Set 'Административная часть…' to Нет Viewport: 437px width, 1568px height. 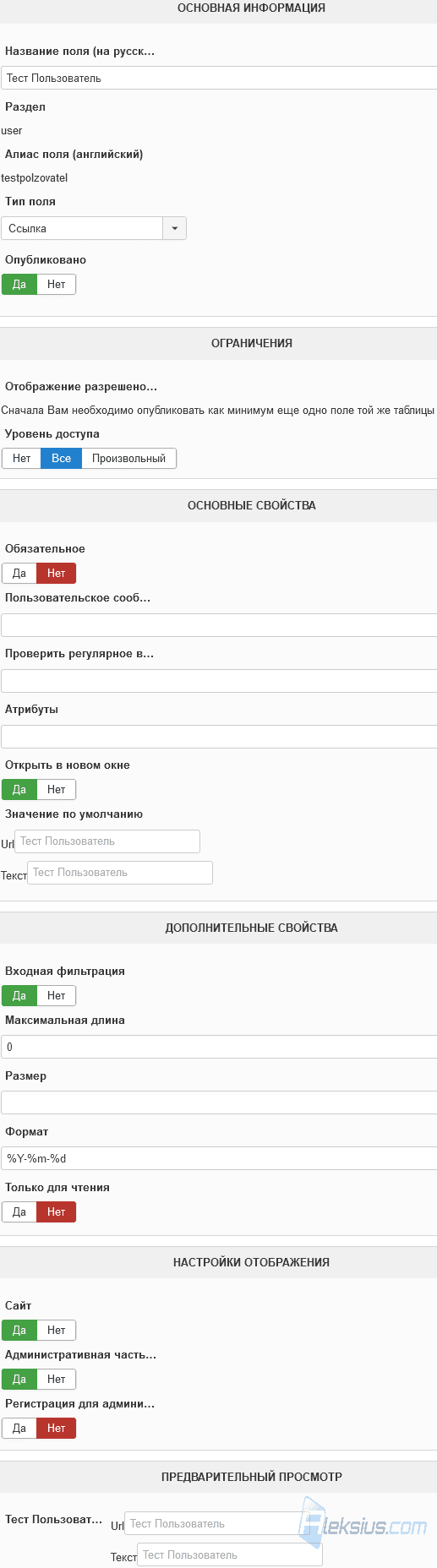pos(57,1380)
